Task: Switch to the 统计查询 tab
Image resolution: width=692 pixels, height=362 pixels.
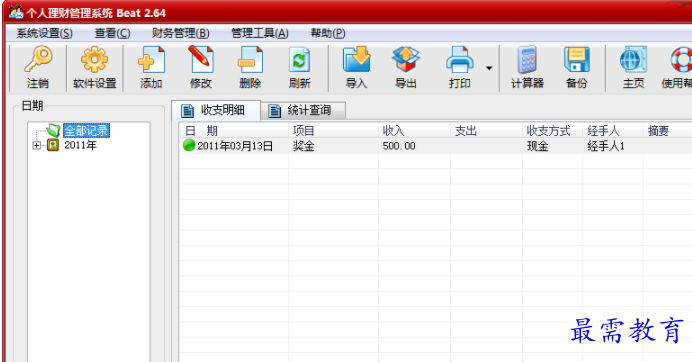Action: click(x=303, y=110)
